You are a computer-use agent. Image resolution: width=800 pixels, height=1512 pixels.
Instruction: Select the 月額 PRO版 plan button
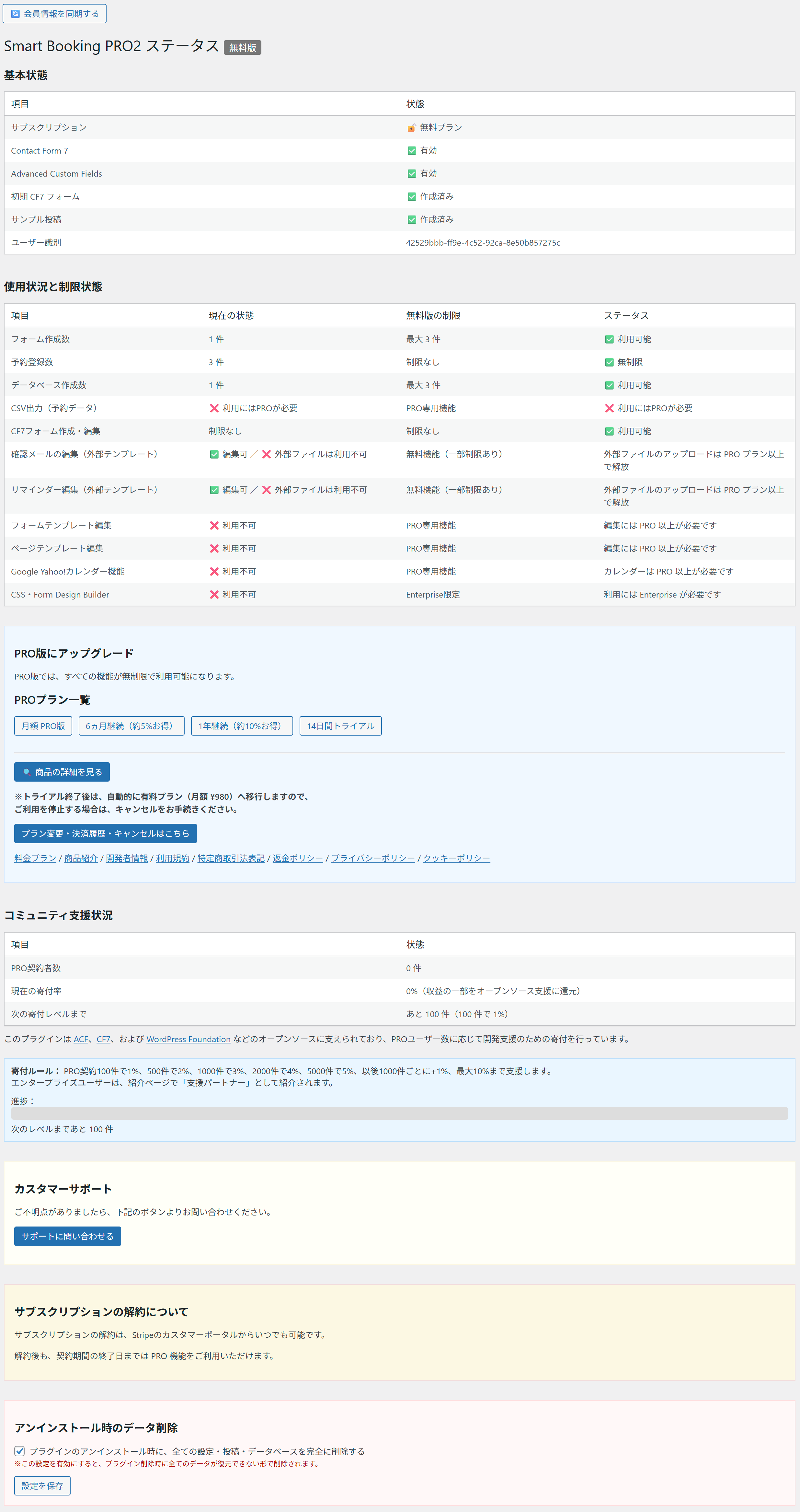click(43, 726)
